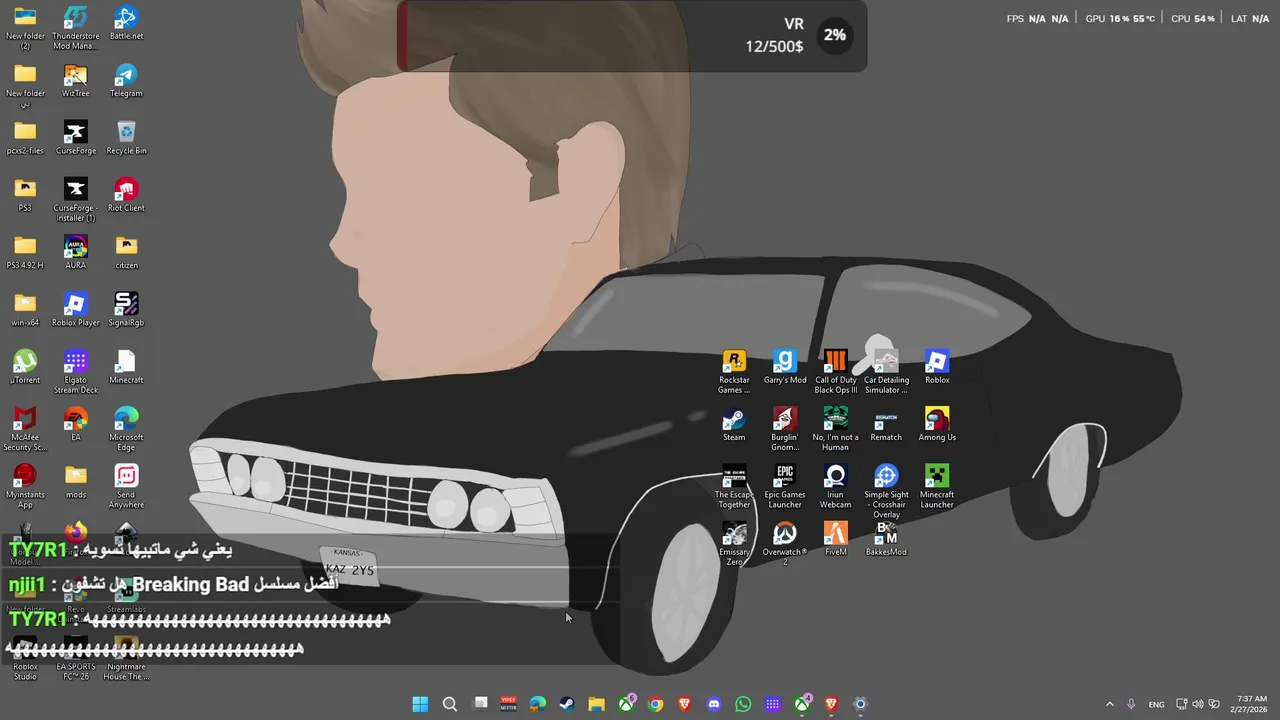Open the EA app desktop icon

pyautogui.click(x=75, y=424)
